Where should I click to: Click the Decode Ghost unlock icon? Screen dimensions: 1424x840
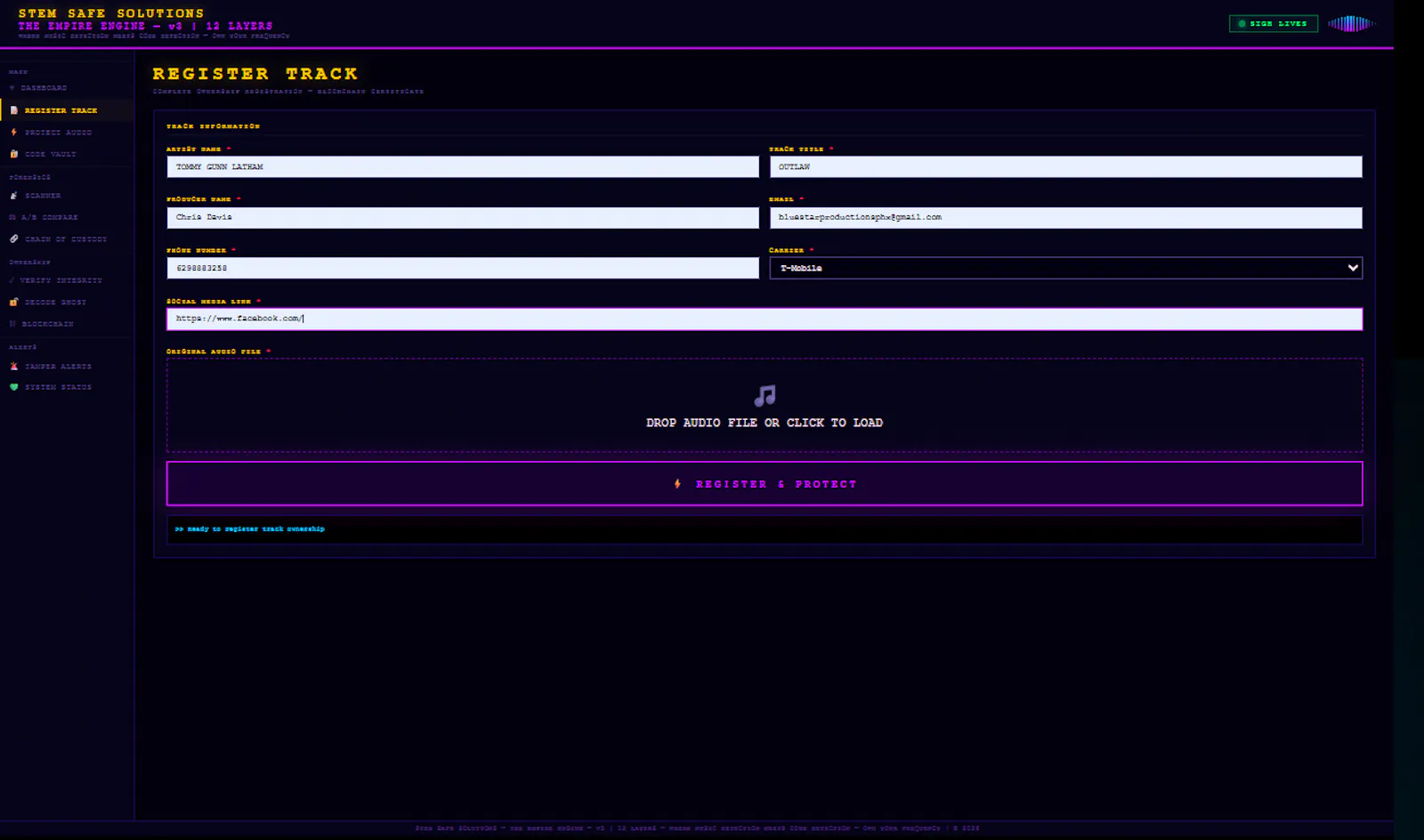pyautogui.click(x=13, y=303)
